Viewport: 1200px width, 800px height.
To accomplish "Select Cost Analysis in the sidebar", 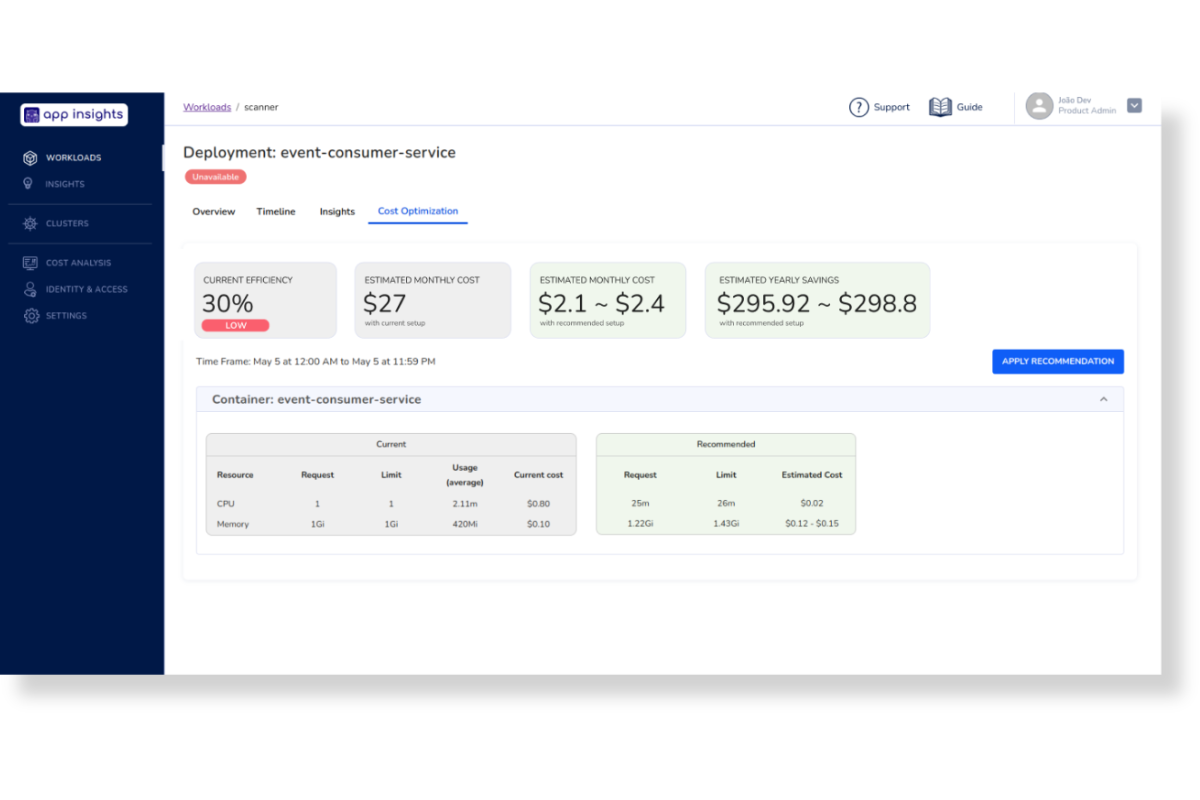I will (x=78, y=263).
